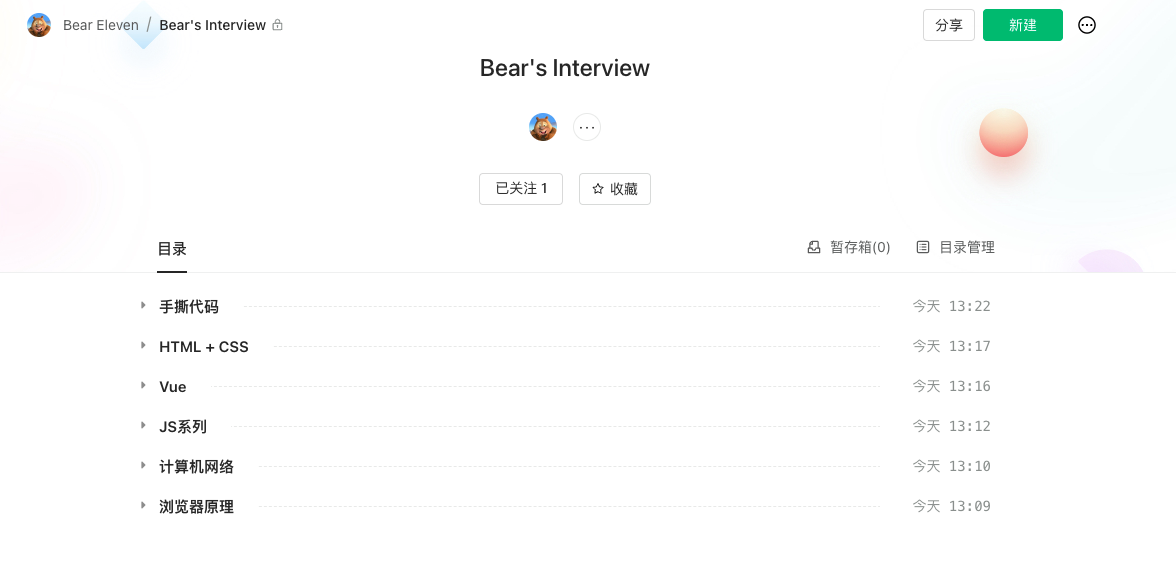Click the star 收藏 favorite button
The height and width of the screenshot is (564, 1176).
pyautogui.click(x=615, y=189)
